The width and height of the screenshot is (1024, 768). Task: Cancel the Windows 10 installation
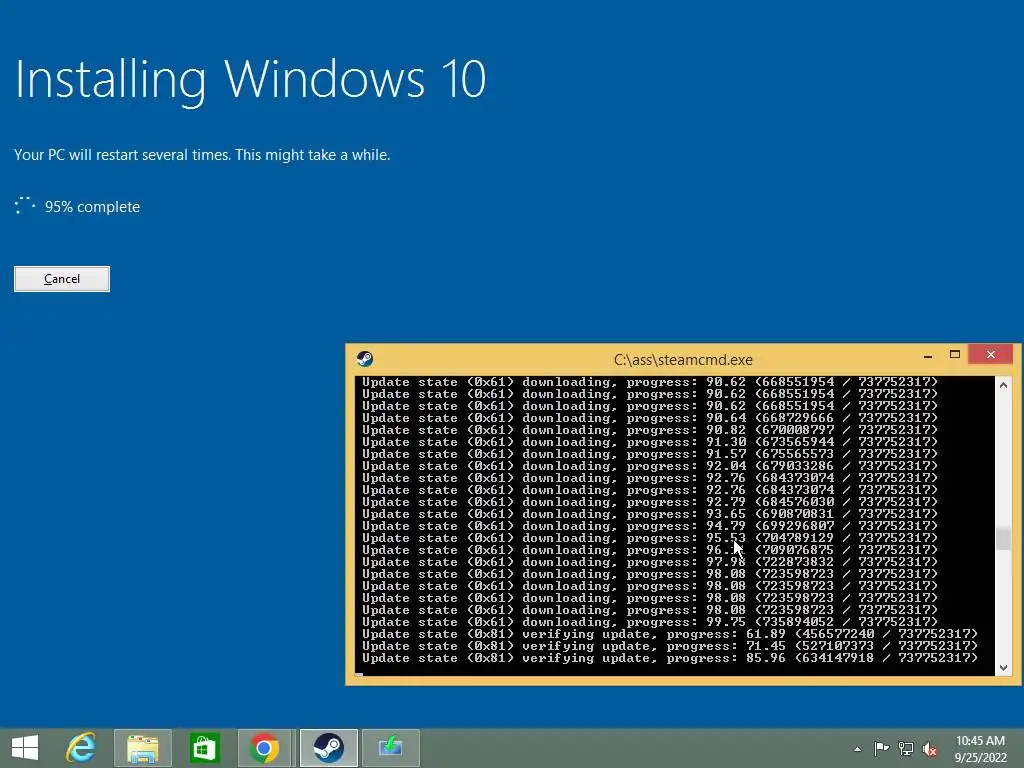[x=62, y=279]
